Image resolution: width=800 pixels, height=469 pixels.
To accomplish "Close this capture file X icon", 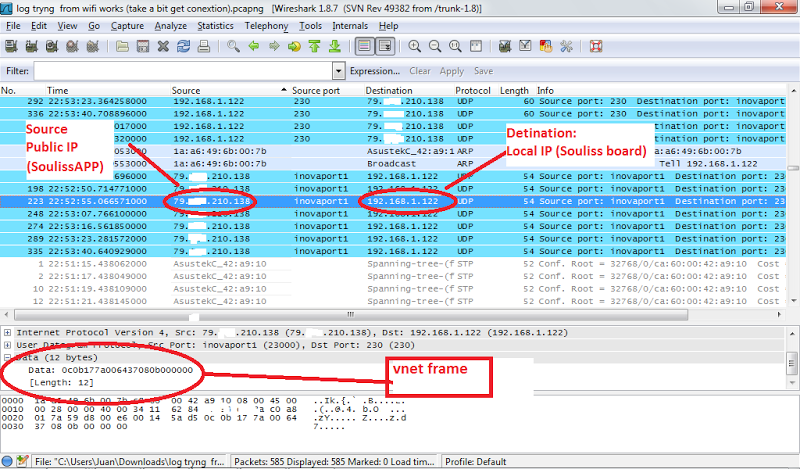I will (x=163, y=46).
